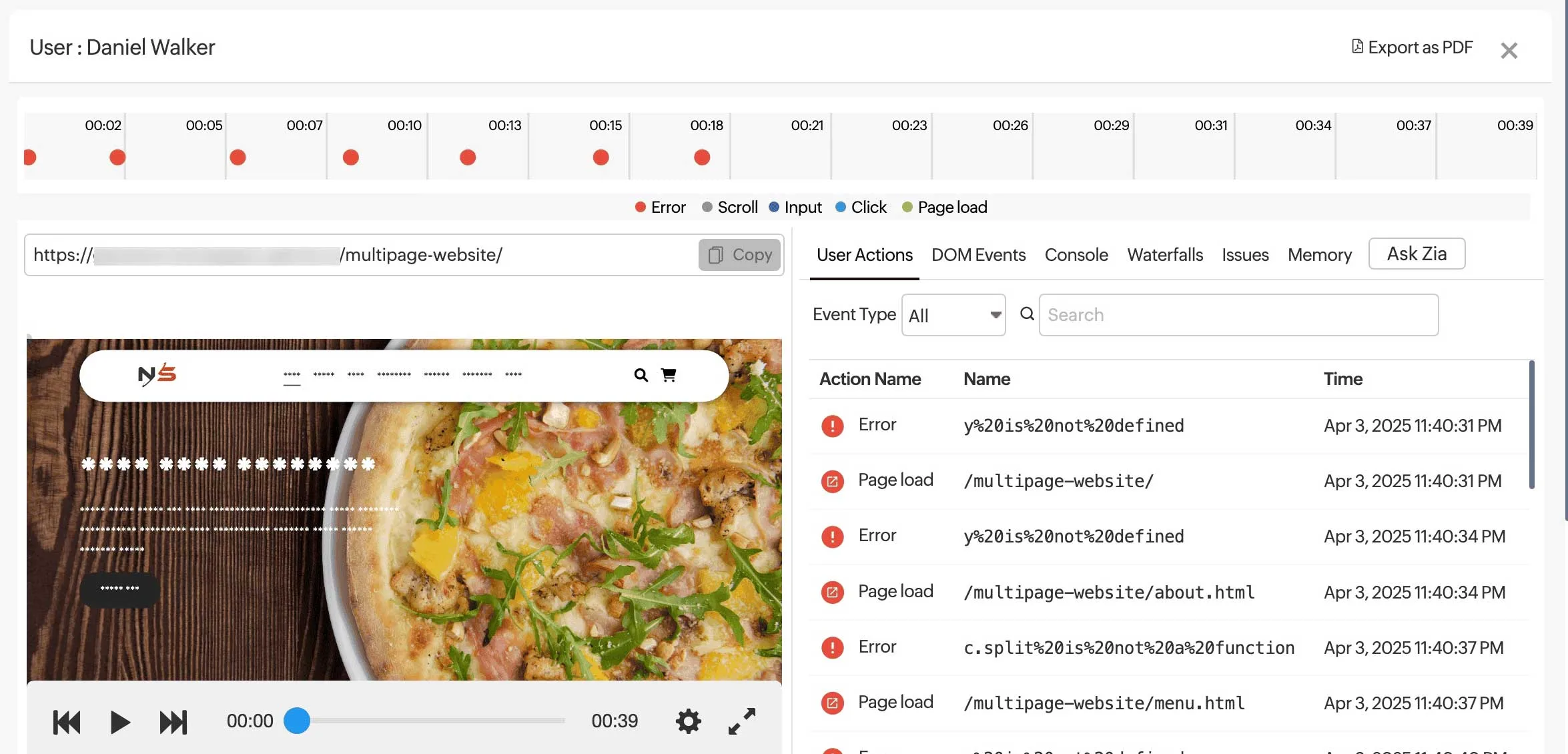Screen dimensions: 1568x754
Task: Open the Event Type dropdown
Action: (953, 315)
